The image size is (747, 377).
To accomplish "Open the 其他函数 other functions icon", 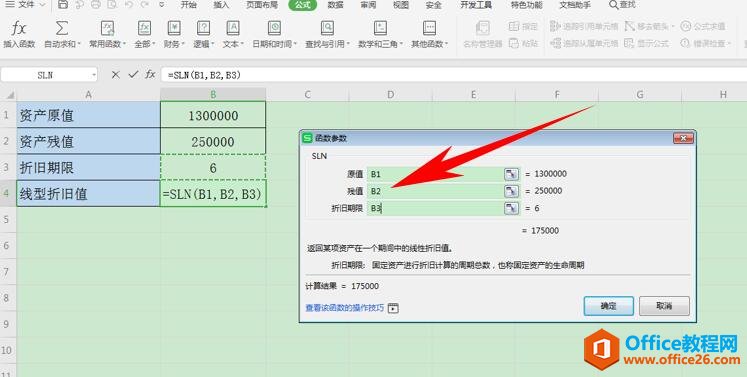I will (429, 28).
